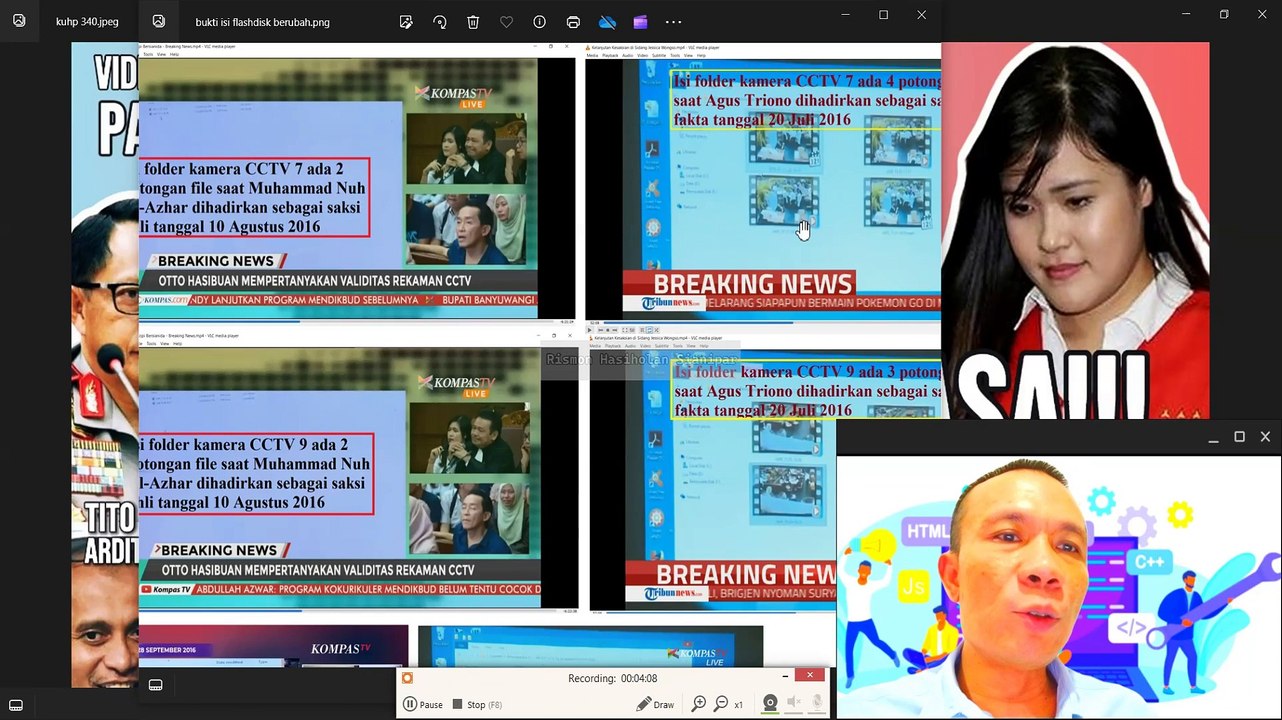The image size is (1282, 720).
Task: Maximize the webcam preview window
Action: [1239, 437]
